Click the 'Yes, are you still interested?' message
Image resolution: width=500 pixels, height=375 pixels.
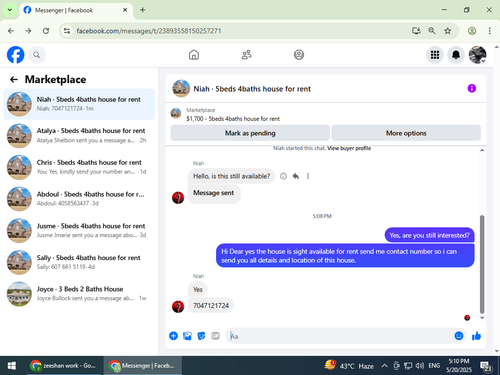pos(429,235)
